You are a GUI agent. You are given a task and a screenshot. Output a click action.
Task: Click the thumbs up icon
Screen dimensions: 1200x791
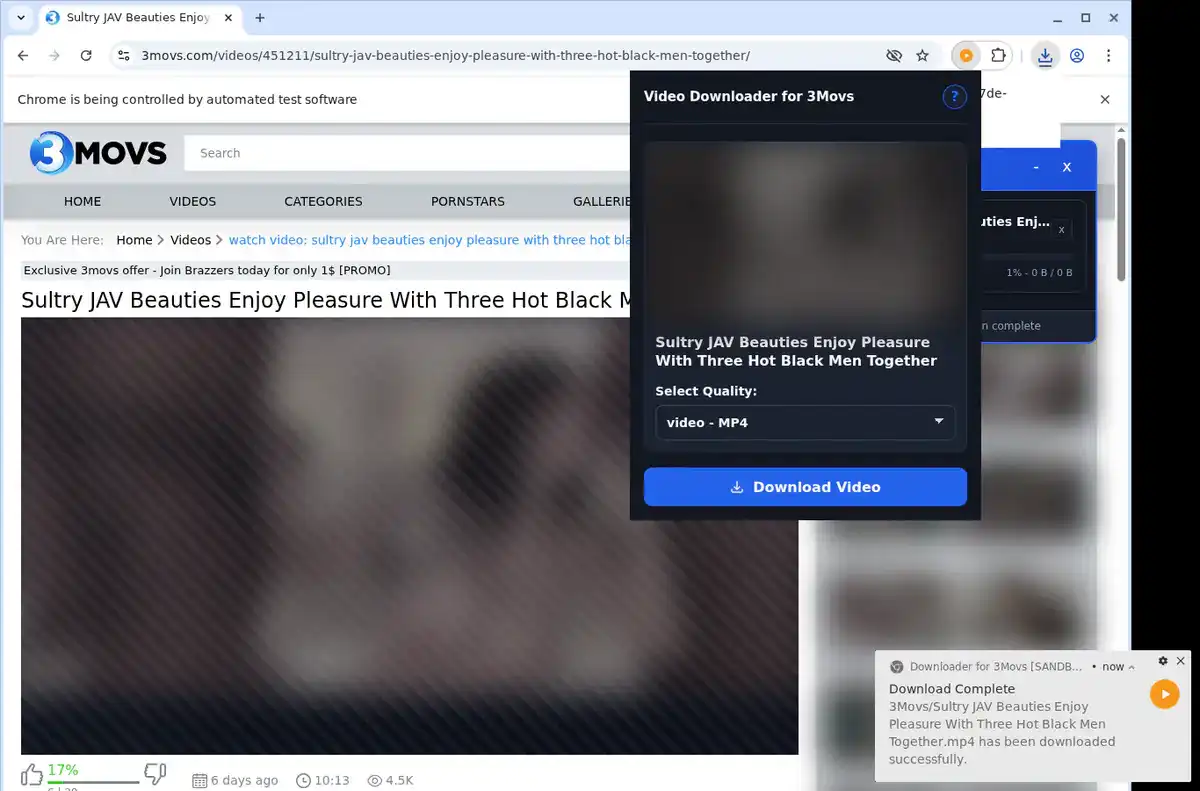[32, 774]
